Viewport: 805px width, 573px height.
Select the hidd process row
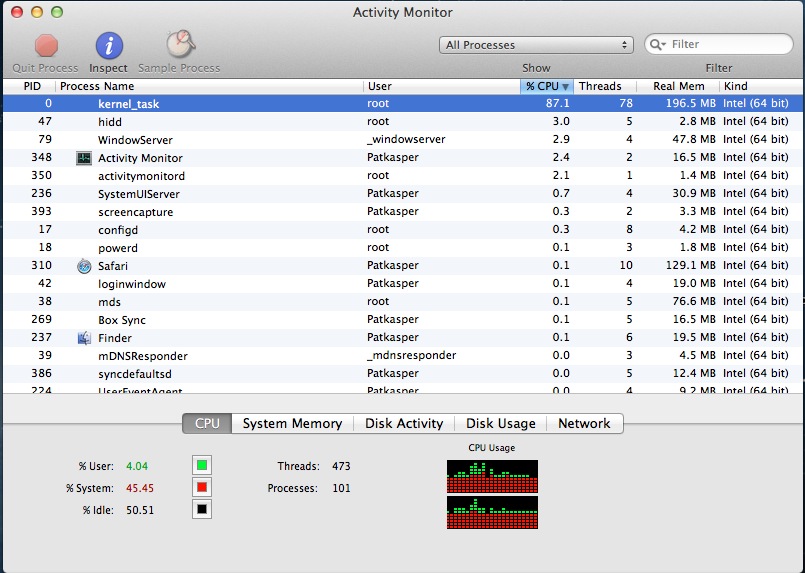402,122
